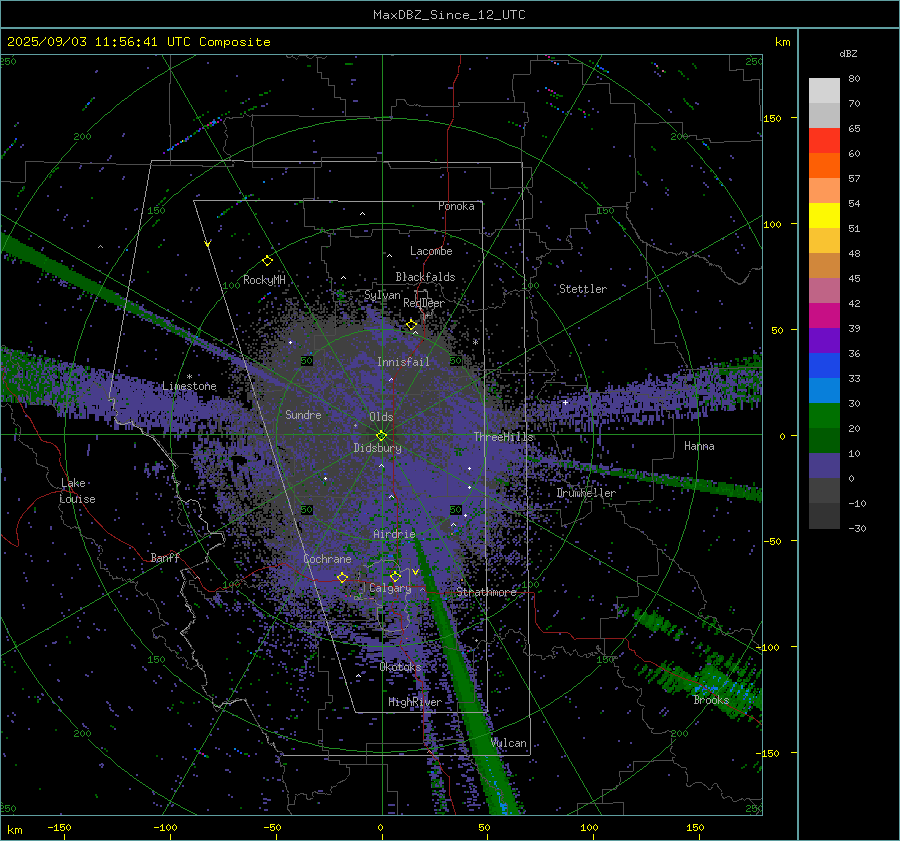Click the Innisfail city label

coord(403,362)
